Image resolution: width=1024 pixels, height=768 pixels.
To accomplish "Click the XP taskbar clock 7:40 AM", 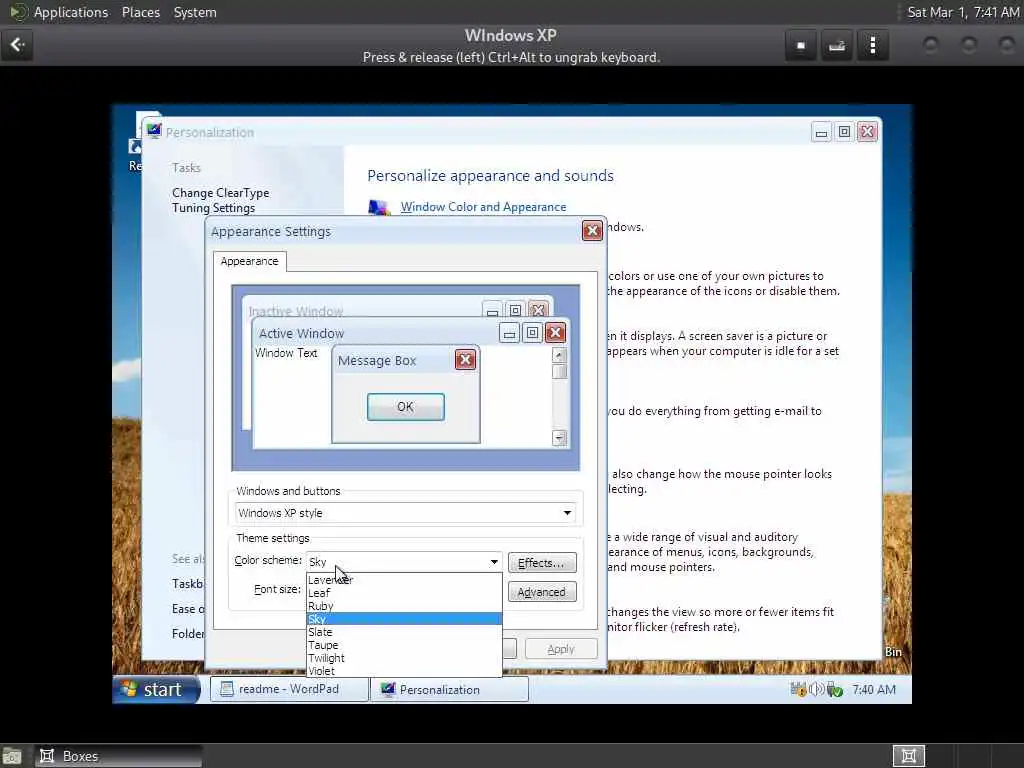I will click(x=874, y=690).
